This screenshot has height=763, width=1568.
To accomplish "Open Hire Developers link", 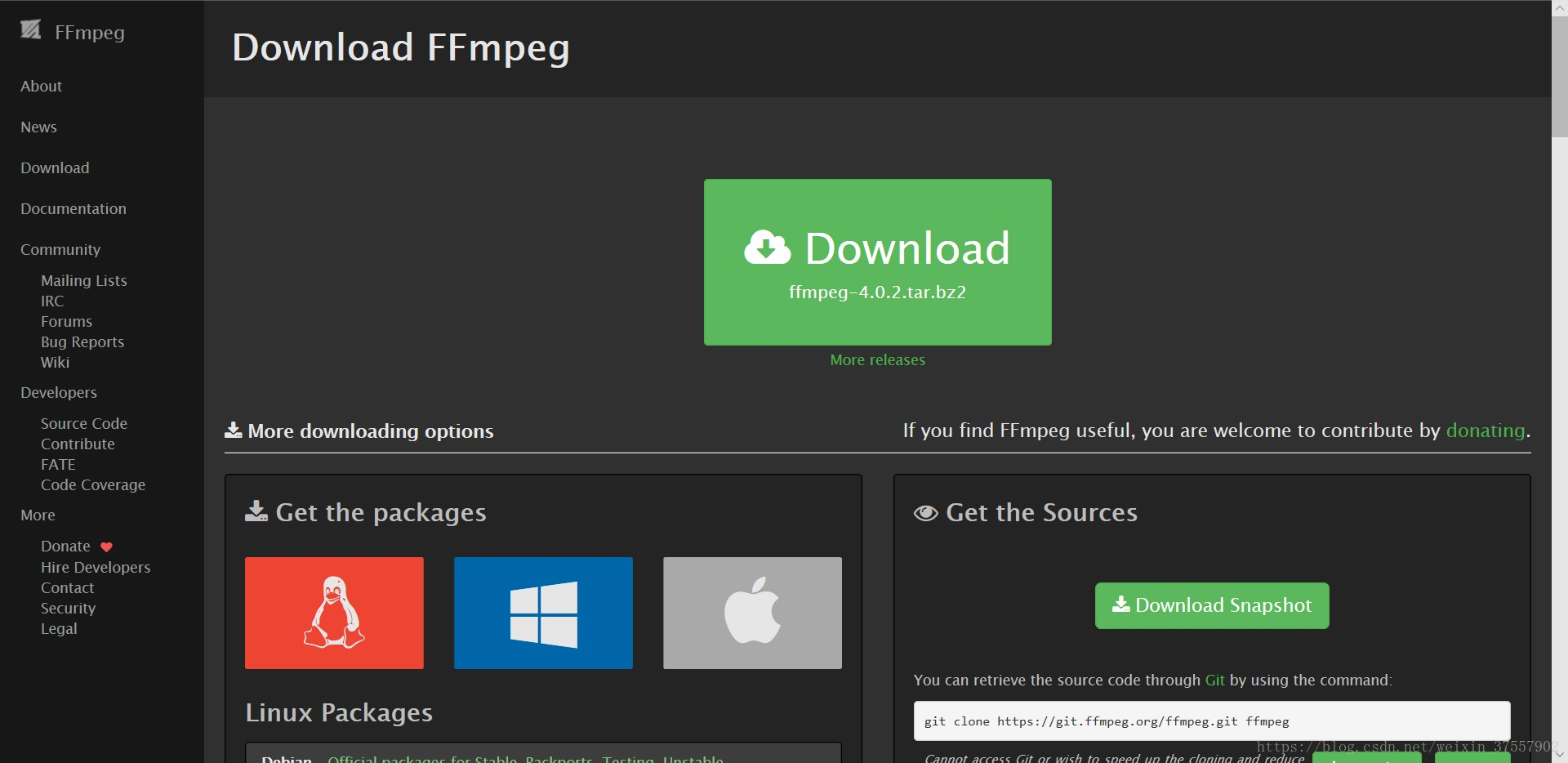I will click(x=96, y=567).
